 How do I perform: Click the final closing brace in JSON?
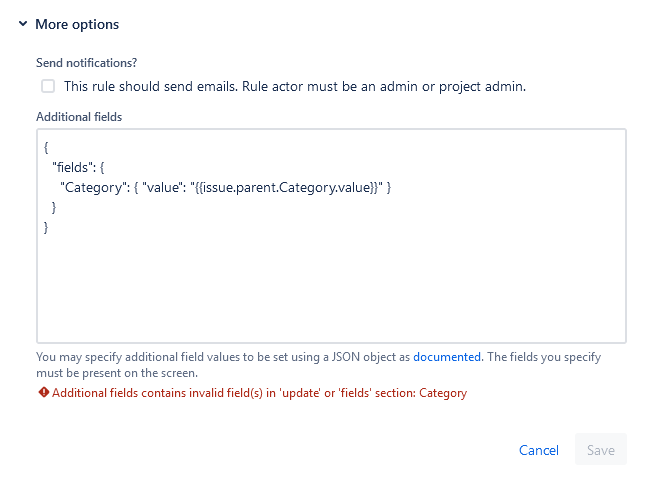click(47, 228)
